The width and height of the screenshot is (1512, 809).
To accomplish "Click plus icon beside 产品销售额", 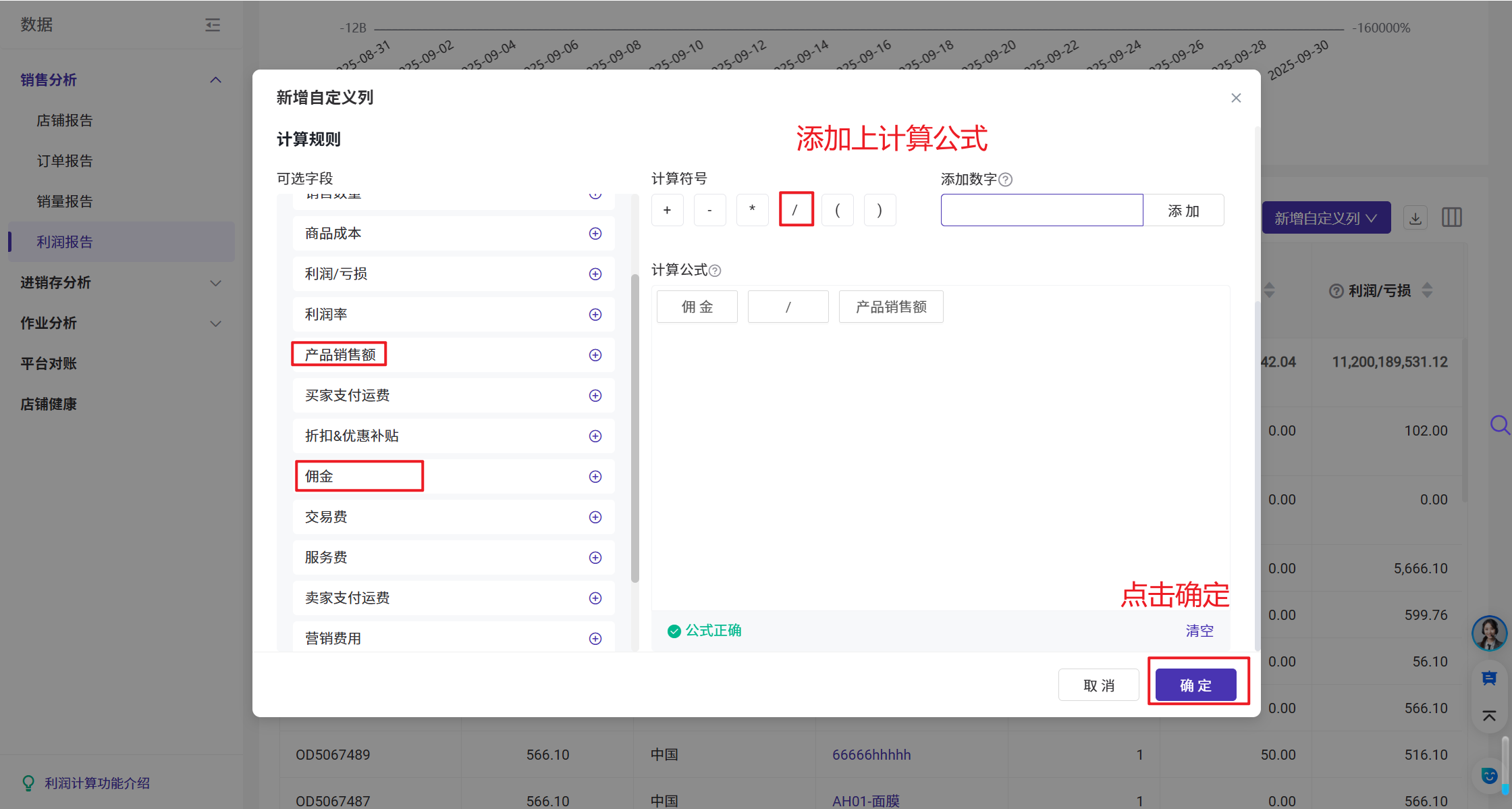I will tap(595, 355).
